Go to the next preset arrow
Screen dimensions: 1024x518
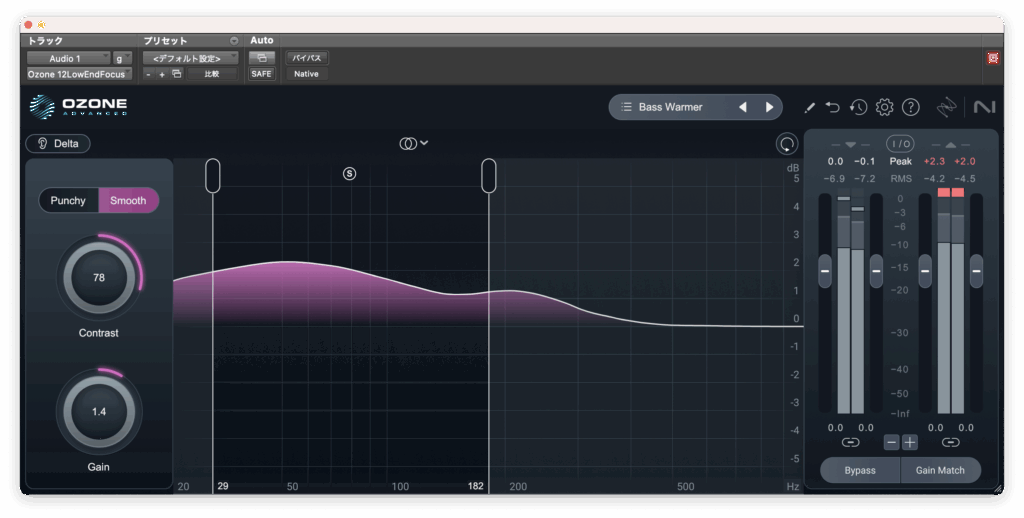tap(769, 107)
